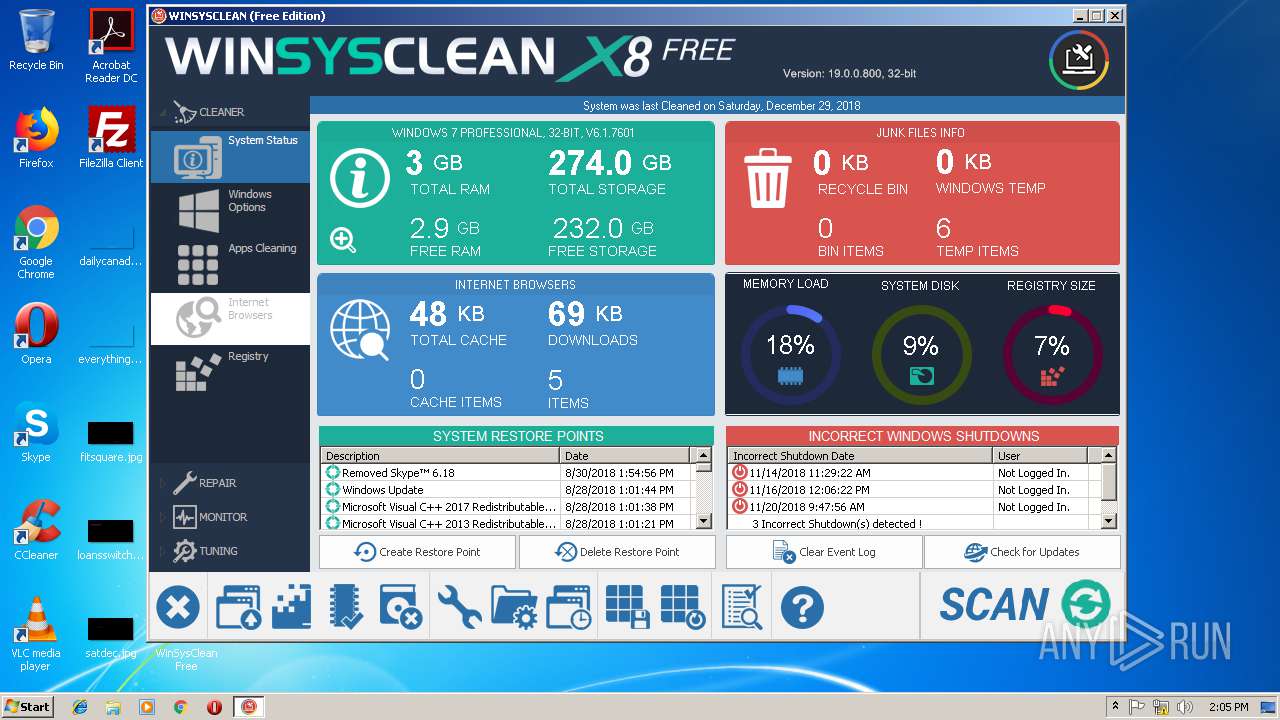1280x720 pixels.
Task: Open the FileZilla Client desktop shortcut
Action: [x=110, y=138]
